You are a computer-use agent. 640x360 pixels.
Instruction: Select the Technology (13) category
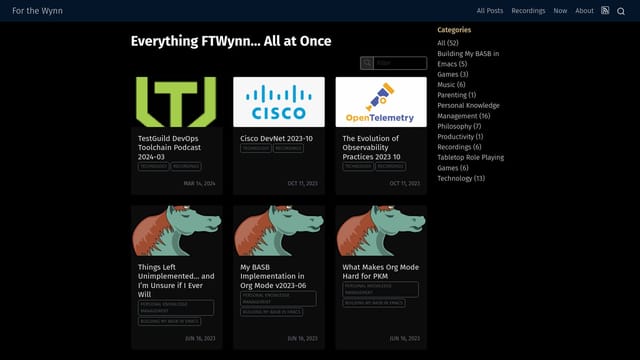461,178
